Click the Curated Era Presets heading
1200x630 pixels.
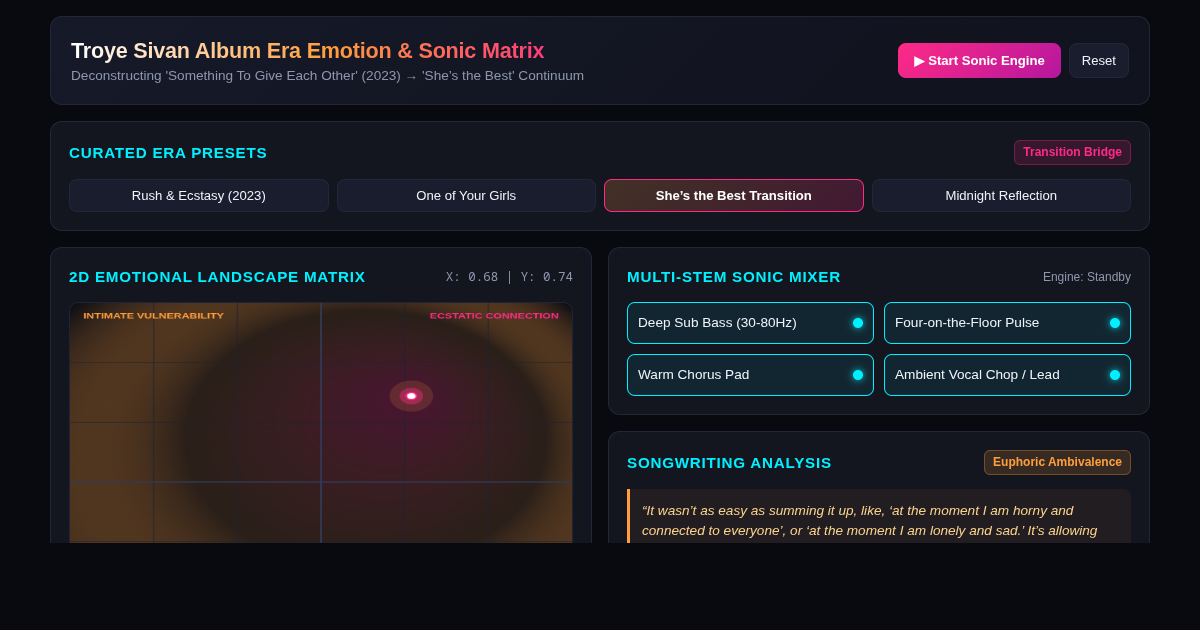(168, 152)
